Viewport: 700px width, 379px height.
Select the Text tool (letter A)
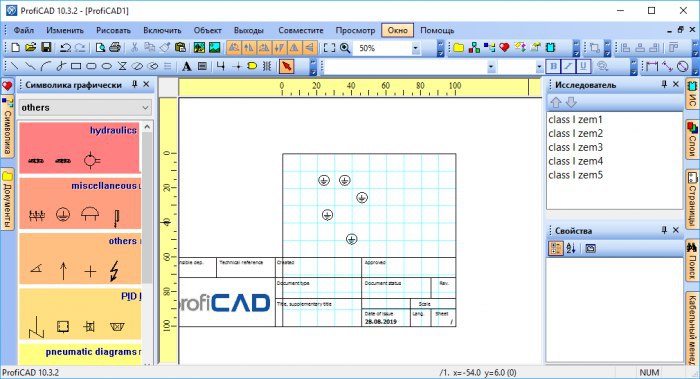point(187,67)
